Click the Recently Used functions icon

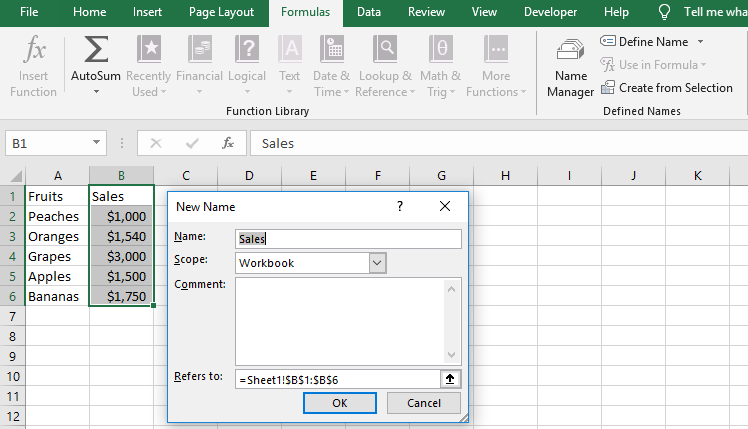(x=149, y=50)
